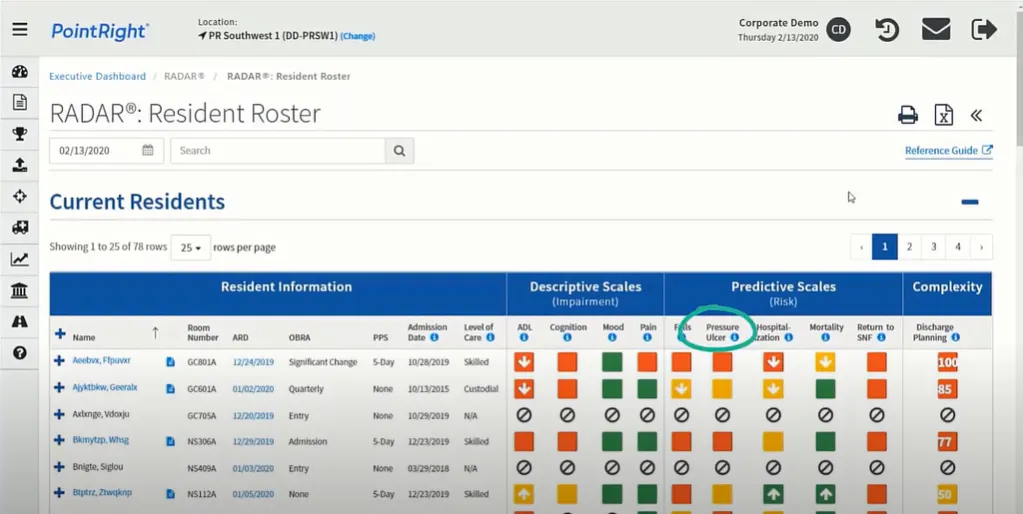The height and width of the screenshot is (514, 1023).
Task: Open Executive Dashboard breadcrumb
Action: click(x=98, y=76)
